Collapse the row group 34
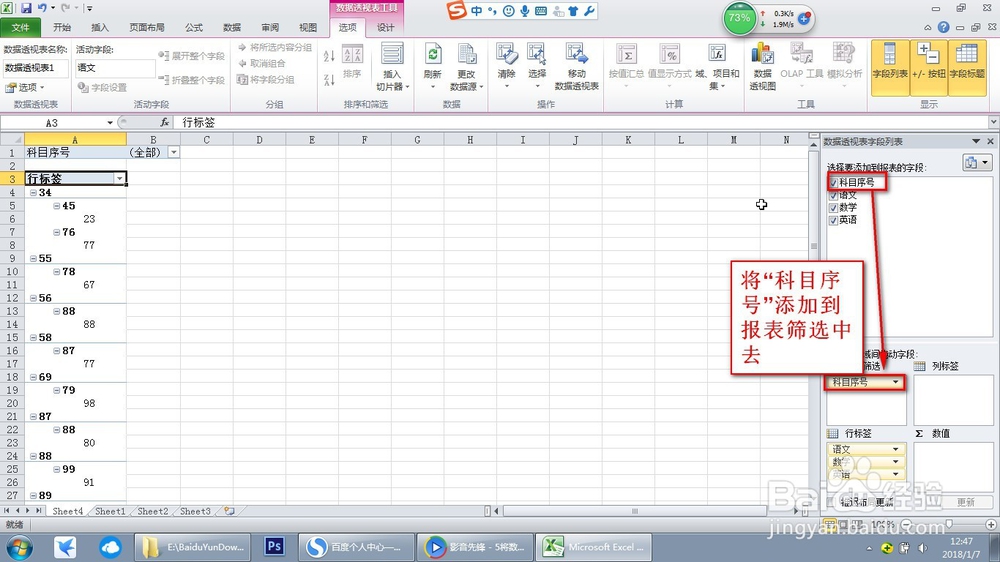Screen dimensions: 1000x562 (33, 193)
